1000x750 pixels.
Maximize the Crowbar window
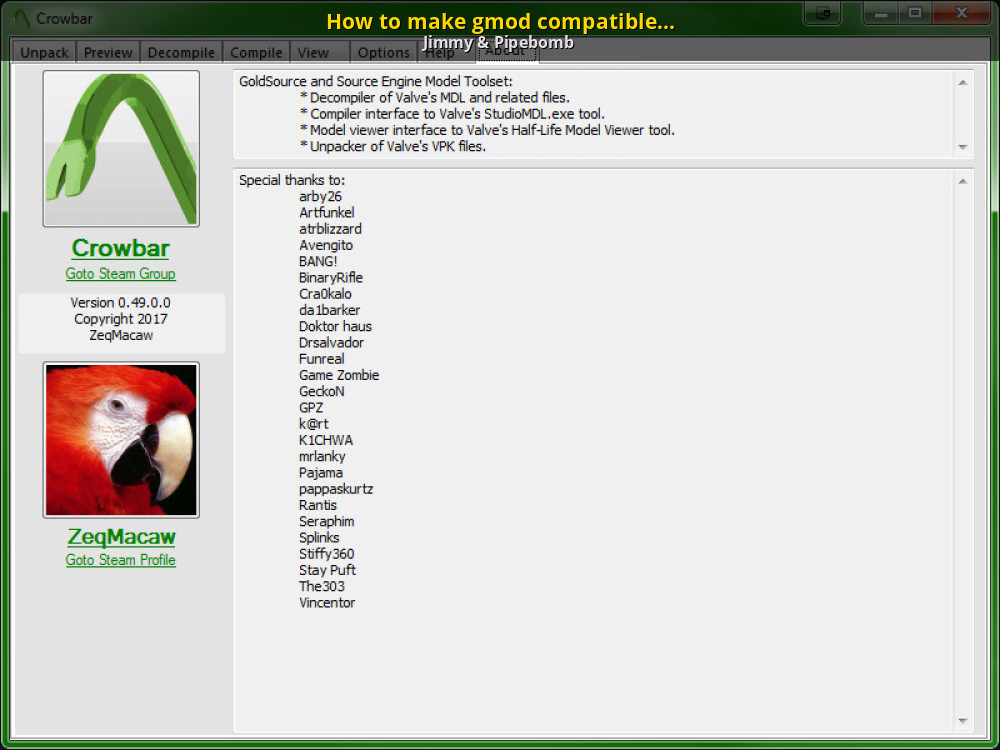913,13
